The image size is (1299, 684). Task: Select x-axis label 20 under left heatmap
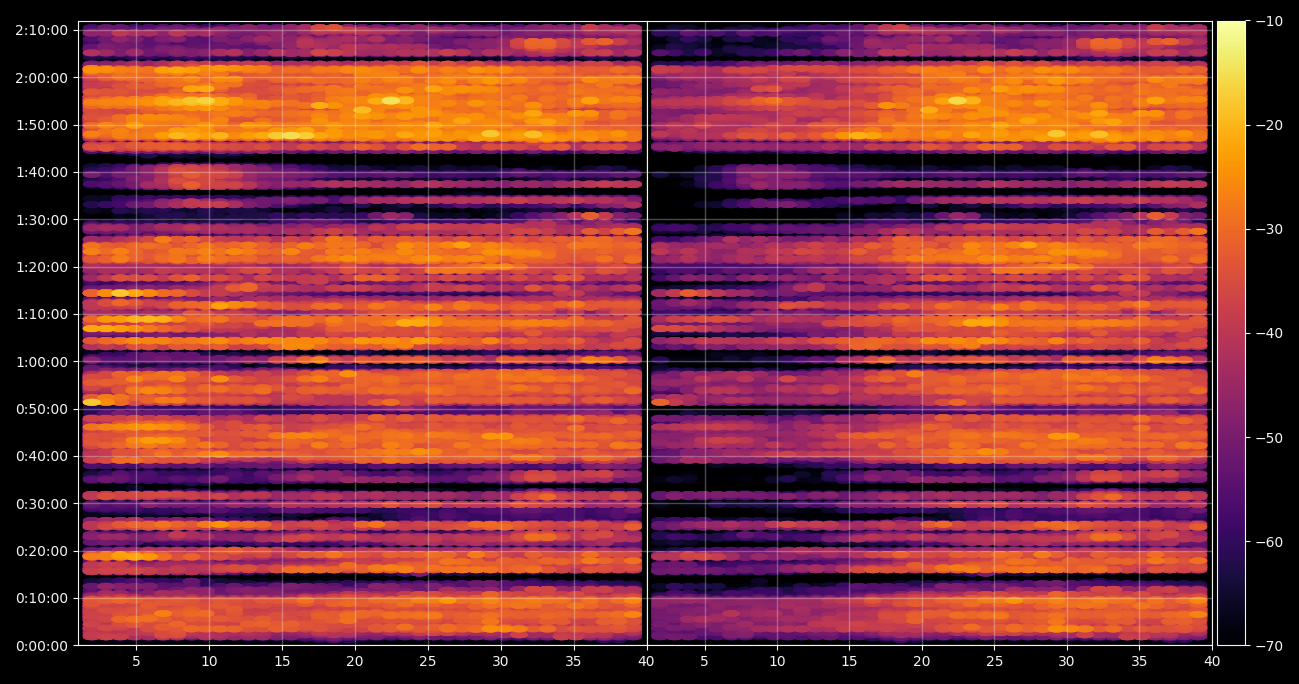click(x=355, y=661)
